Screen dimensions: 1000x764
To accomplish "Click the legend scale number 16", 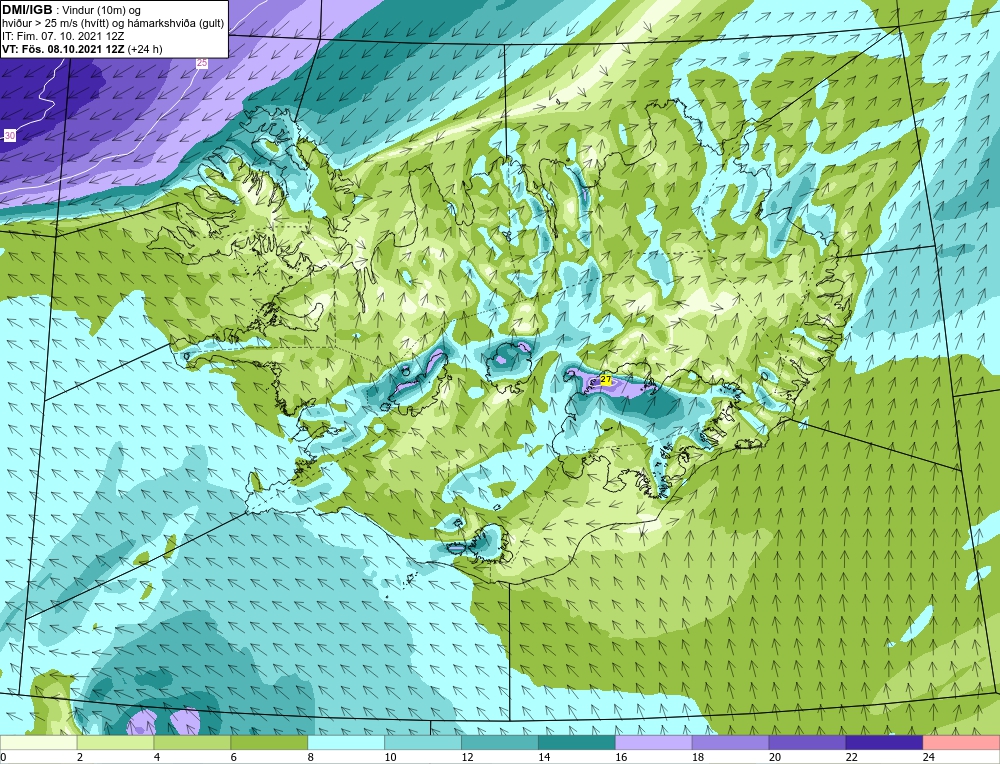I will click(x=621, y=757).
